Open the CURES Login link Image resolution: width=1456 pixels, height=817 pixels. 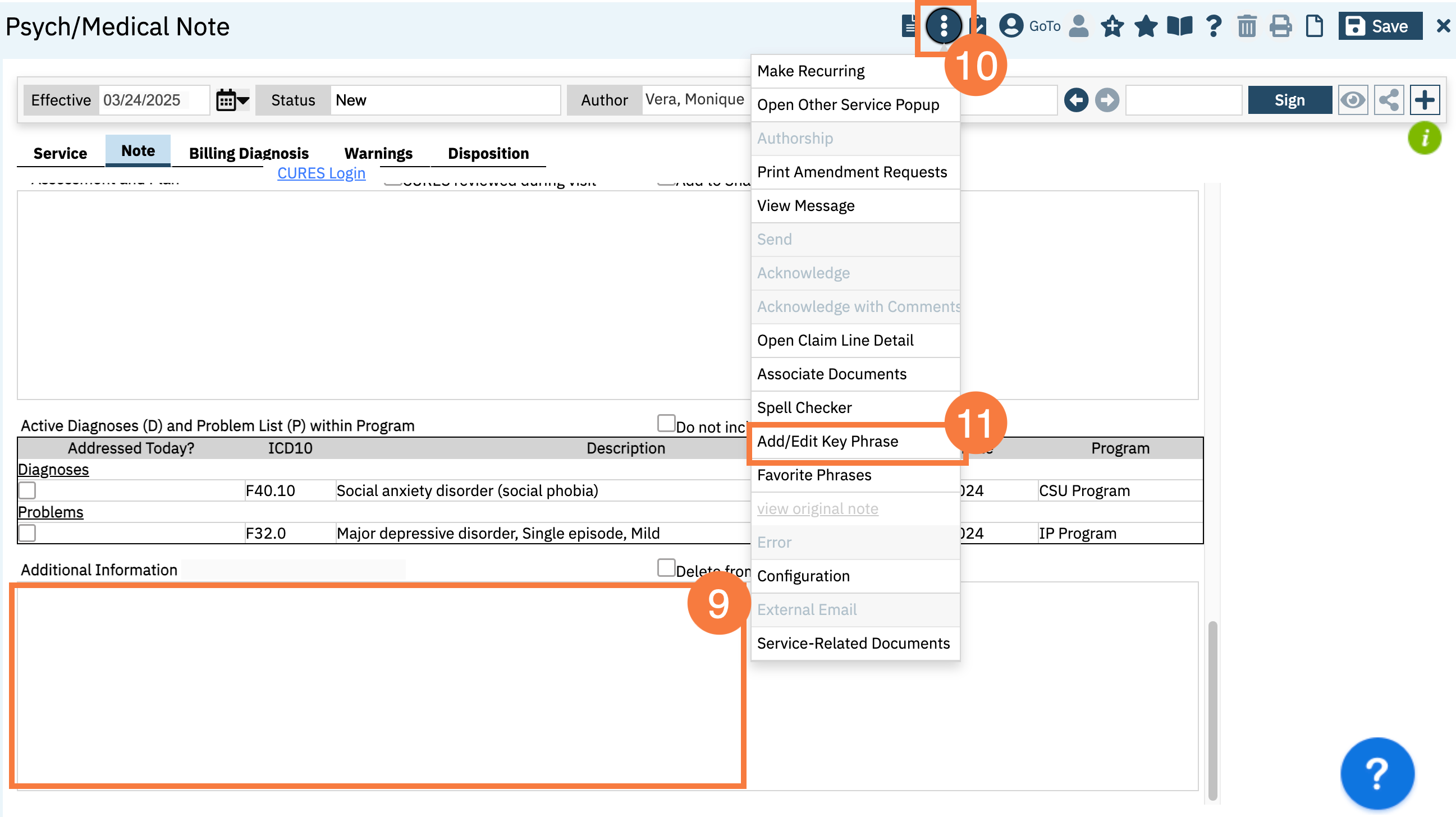(321, 173)
